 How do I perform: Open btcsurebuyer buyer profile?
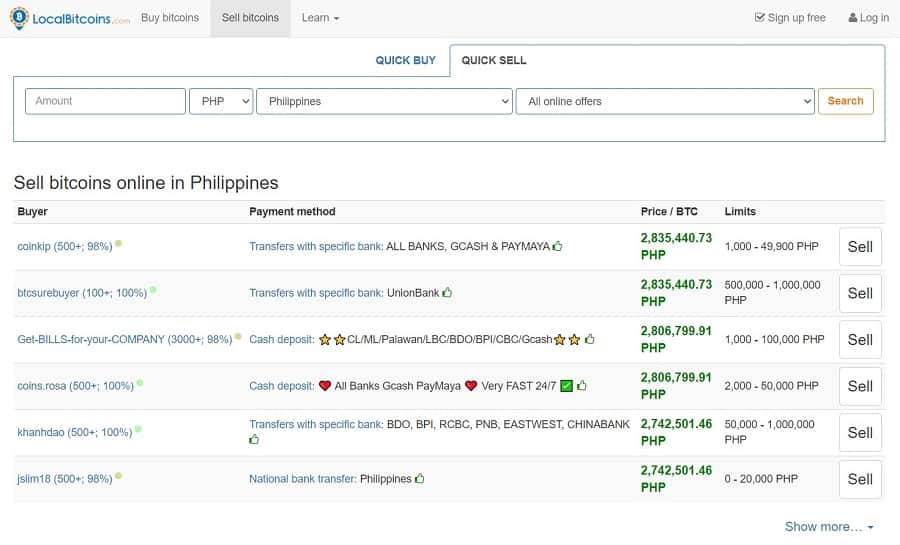coord(82,293)
